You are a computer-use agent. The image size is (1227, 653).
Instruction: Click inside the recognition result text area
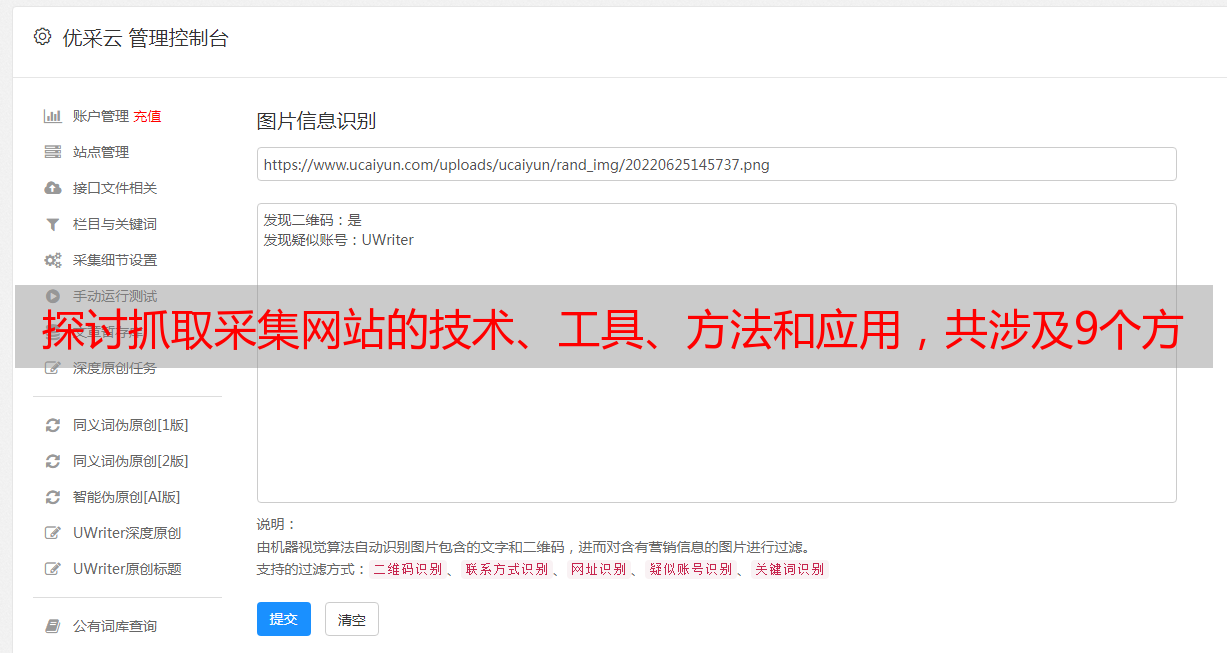tap(716, 353)
